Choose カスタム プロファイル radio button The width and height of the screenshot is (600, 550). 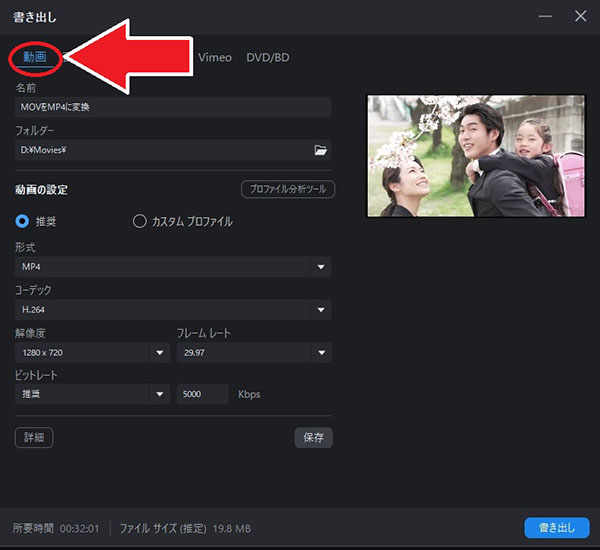(140, 221)
